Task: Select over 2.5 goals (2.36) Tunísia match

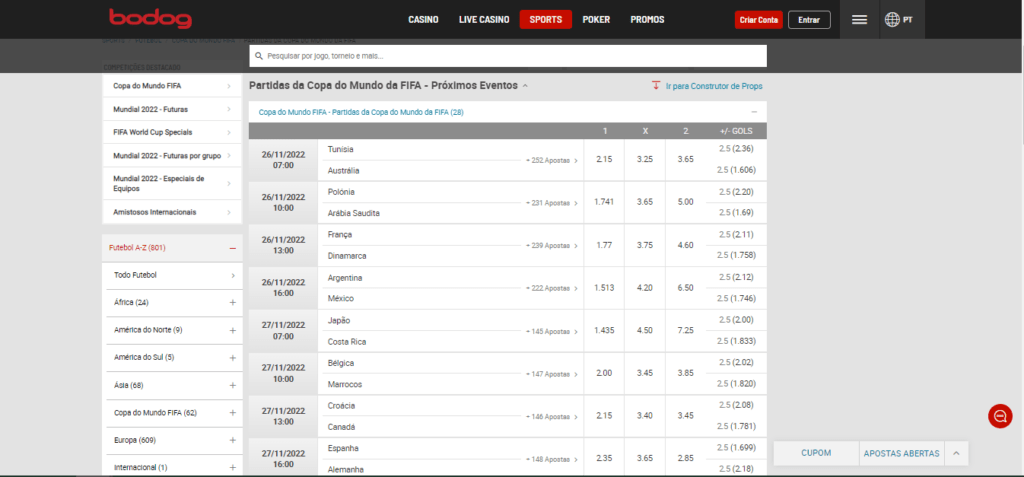Action: [x=736, y=149]
